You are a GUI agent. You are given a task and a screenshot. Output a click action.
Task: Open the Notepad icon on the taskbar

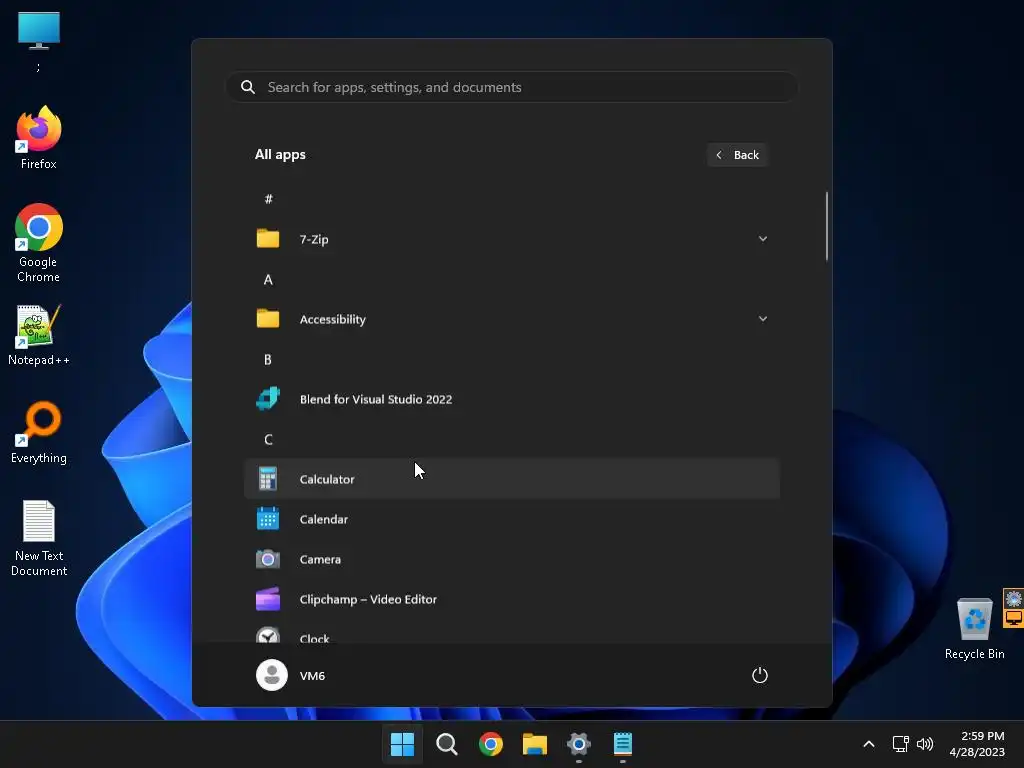623,744
